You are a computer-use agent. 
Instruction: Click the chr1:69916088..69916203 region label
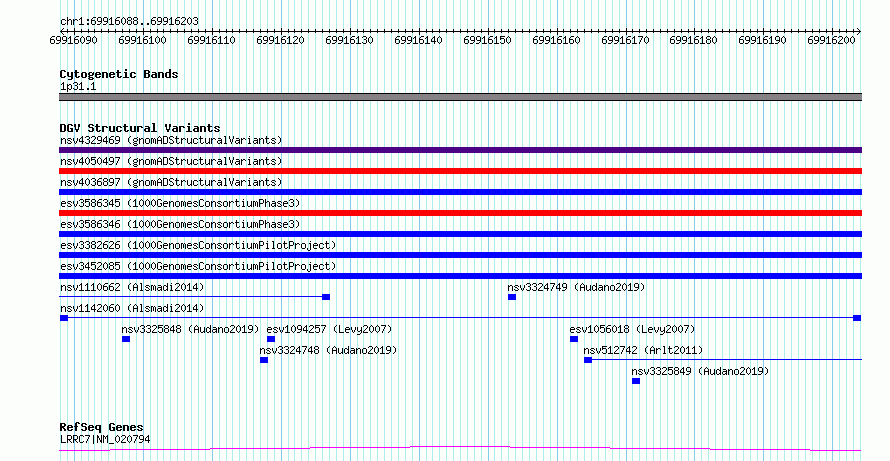(x=129, y=22)
